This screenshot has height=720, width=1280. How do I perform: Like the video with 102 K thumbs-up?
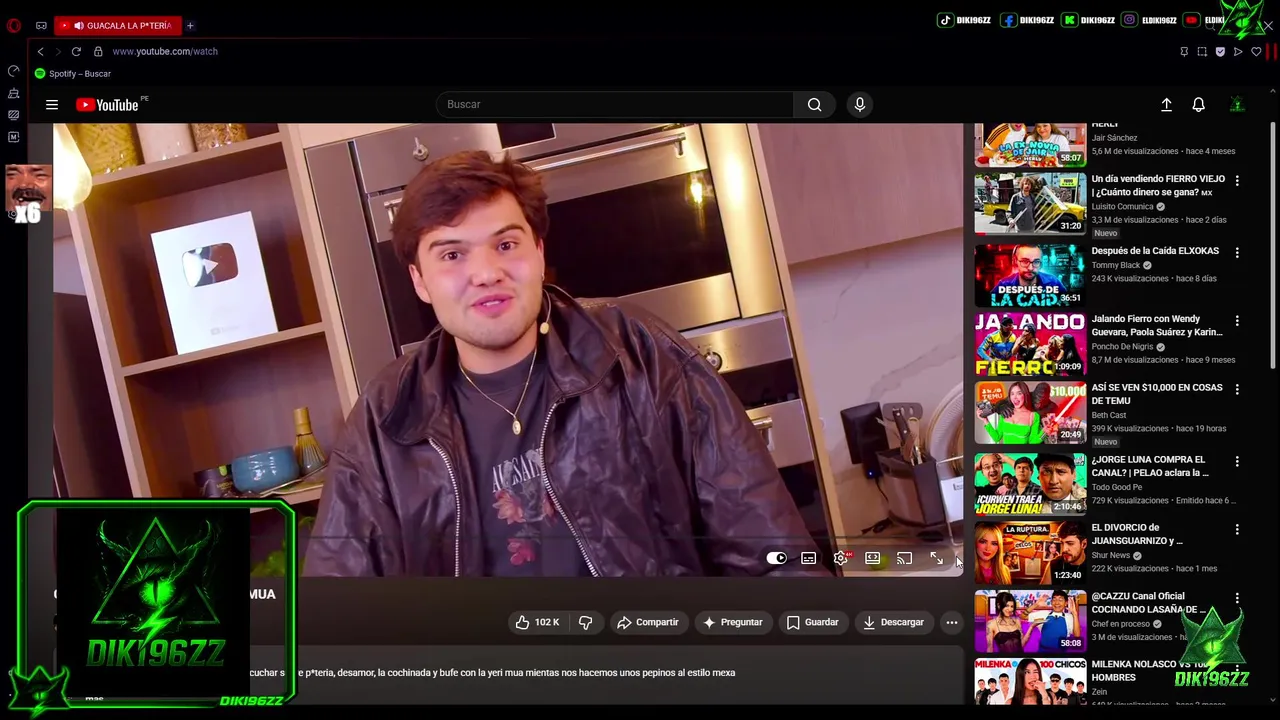pos(537,622)
